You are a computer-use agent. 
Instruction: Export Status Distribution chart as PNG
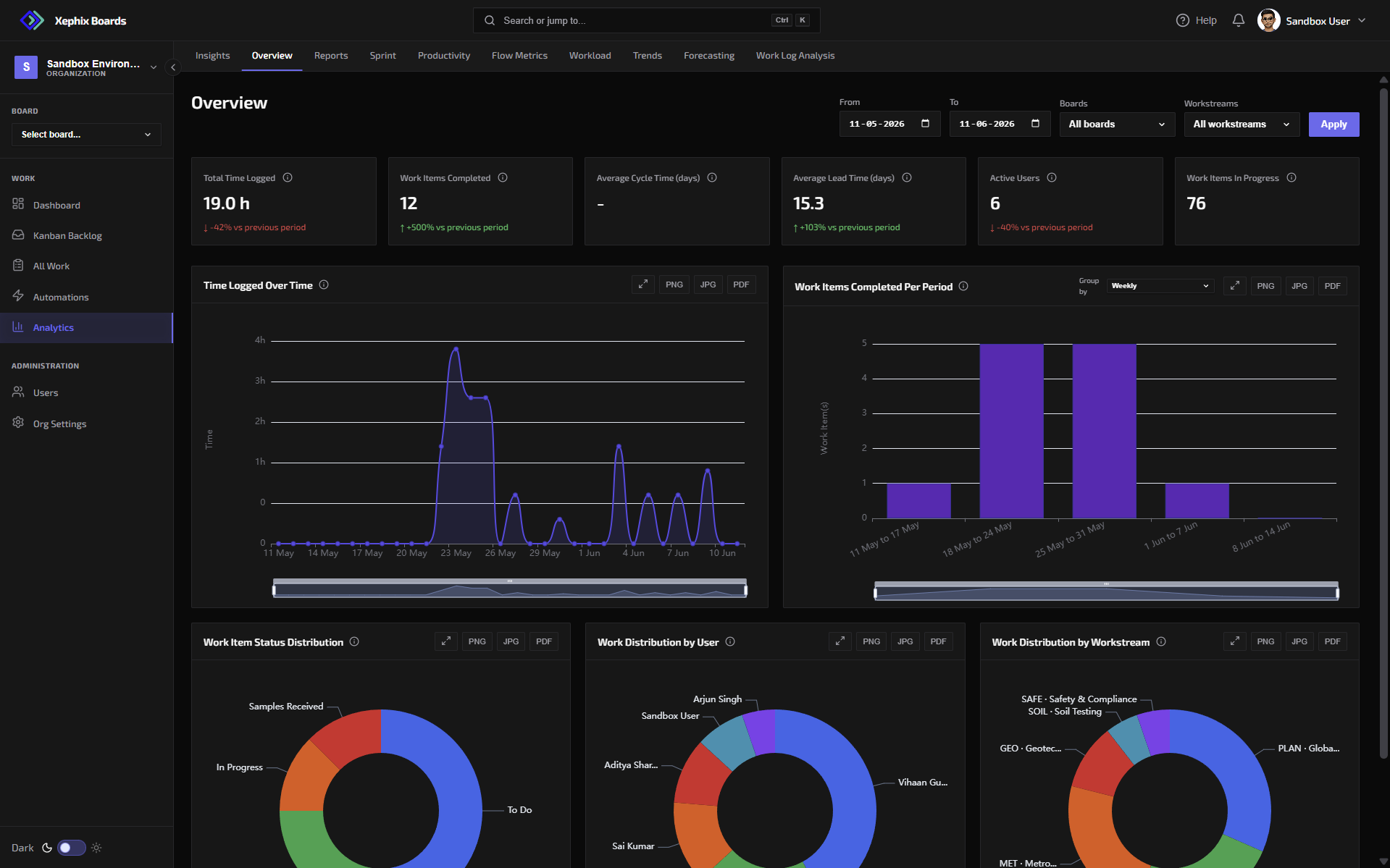477,641
